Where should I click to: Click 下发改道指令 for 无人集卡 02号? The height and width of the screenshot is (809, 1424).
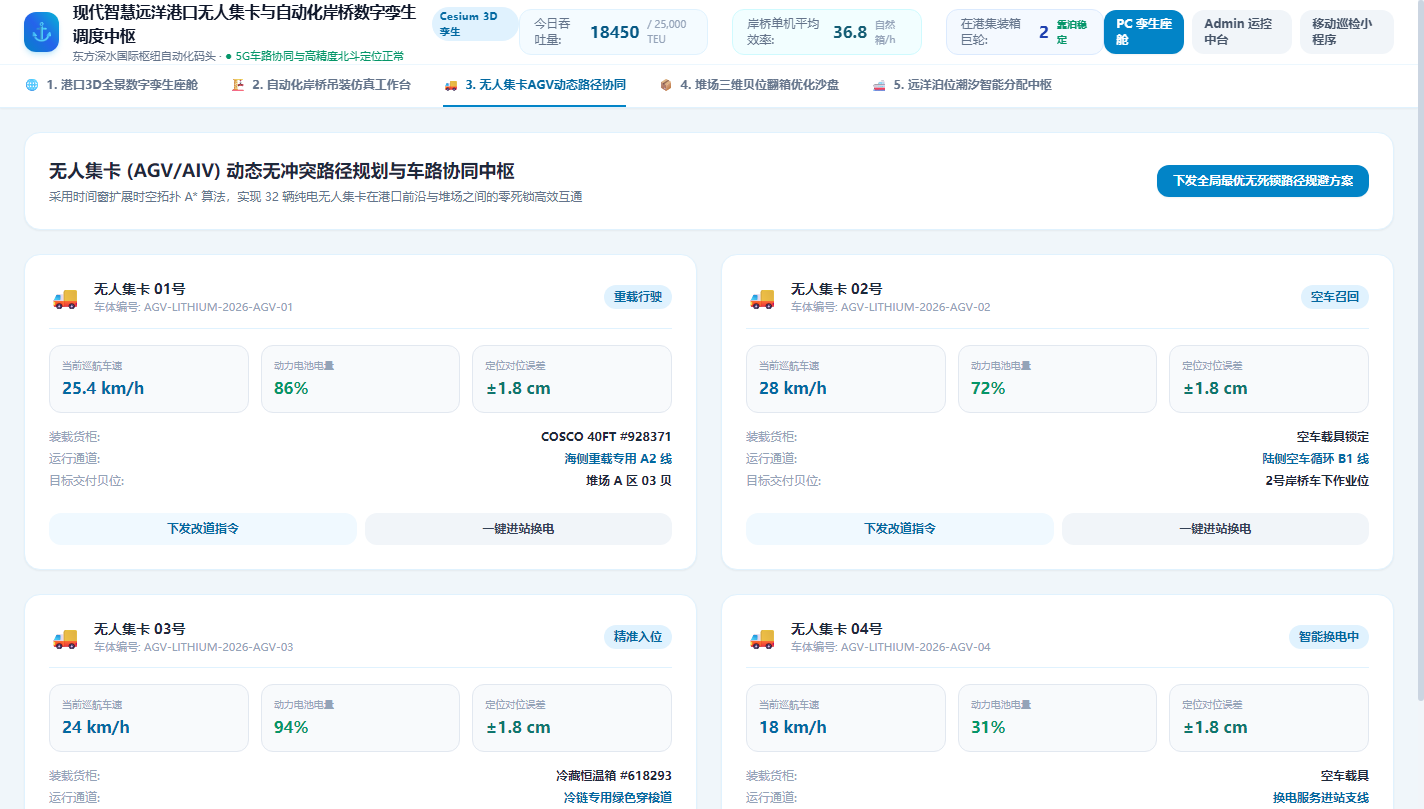click(x=900, y=529)
